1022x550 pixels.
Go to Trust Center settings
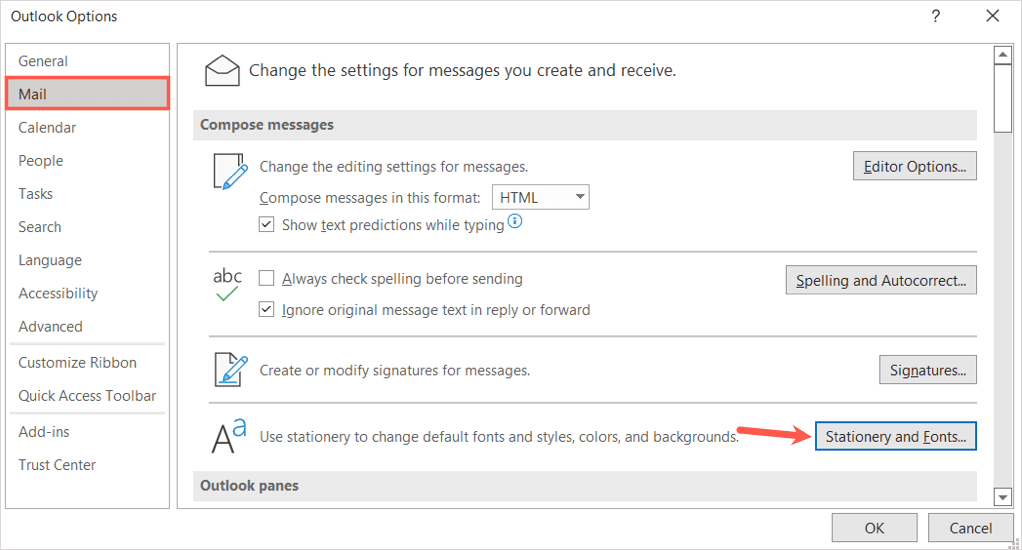point(57,464)
